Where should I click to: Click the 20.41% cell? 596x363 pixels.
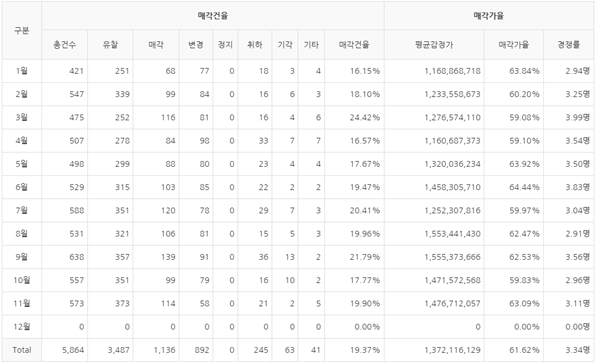[x=365, y=210]
